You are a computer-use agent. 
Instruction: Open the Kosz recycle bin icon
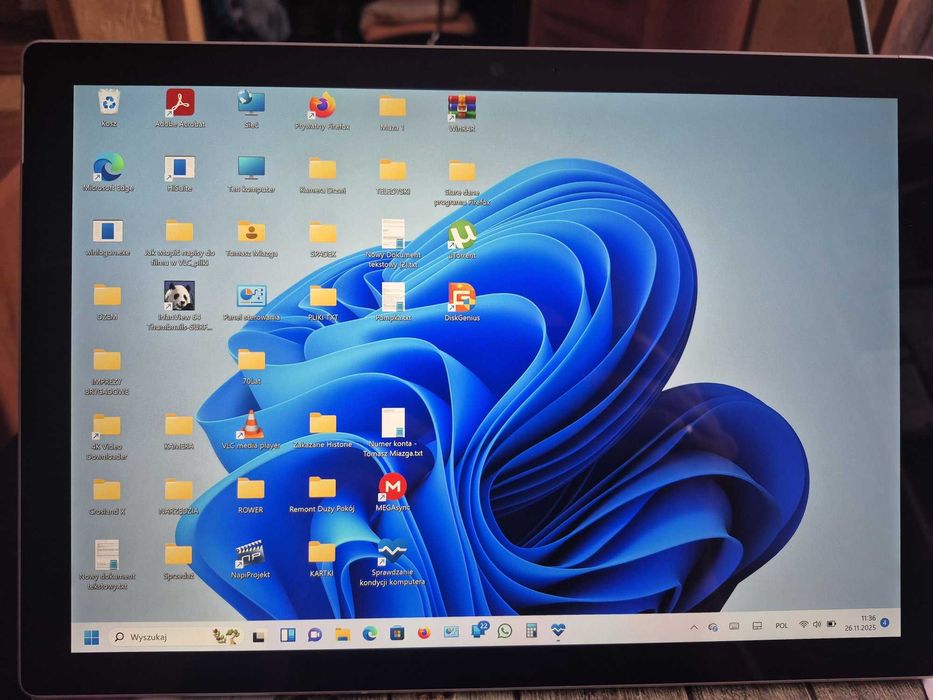tap(109, 107)
